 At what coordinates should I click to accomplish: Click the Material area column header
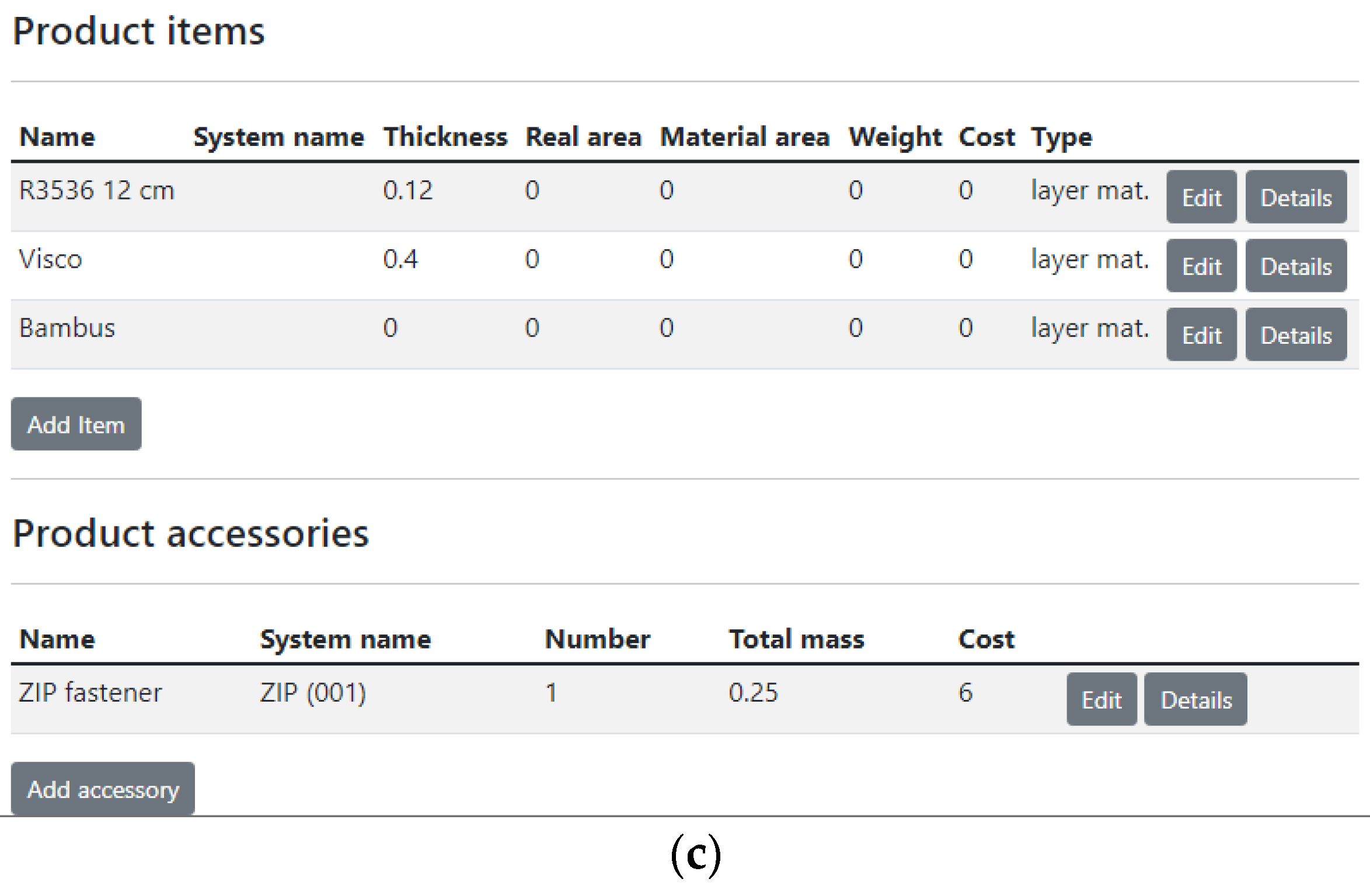[x=744, y=137]
